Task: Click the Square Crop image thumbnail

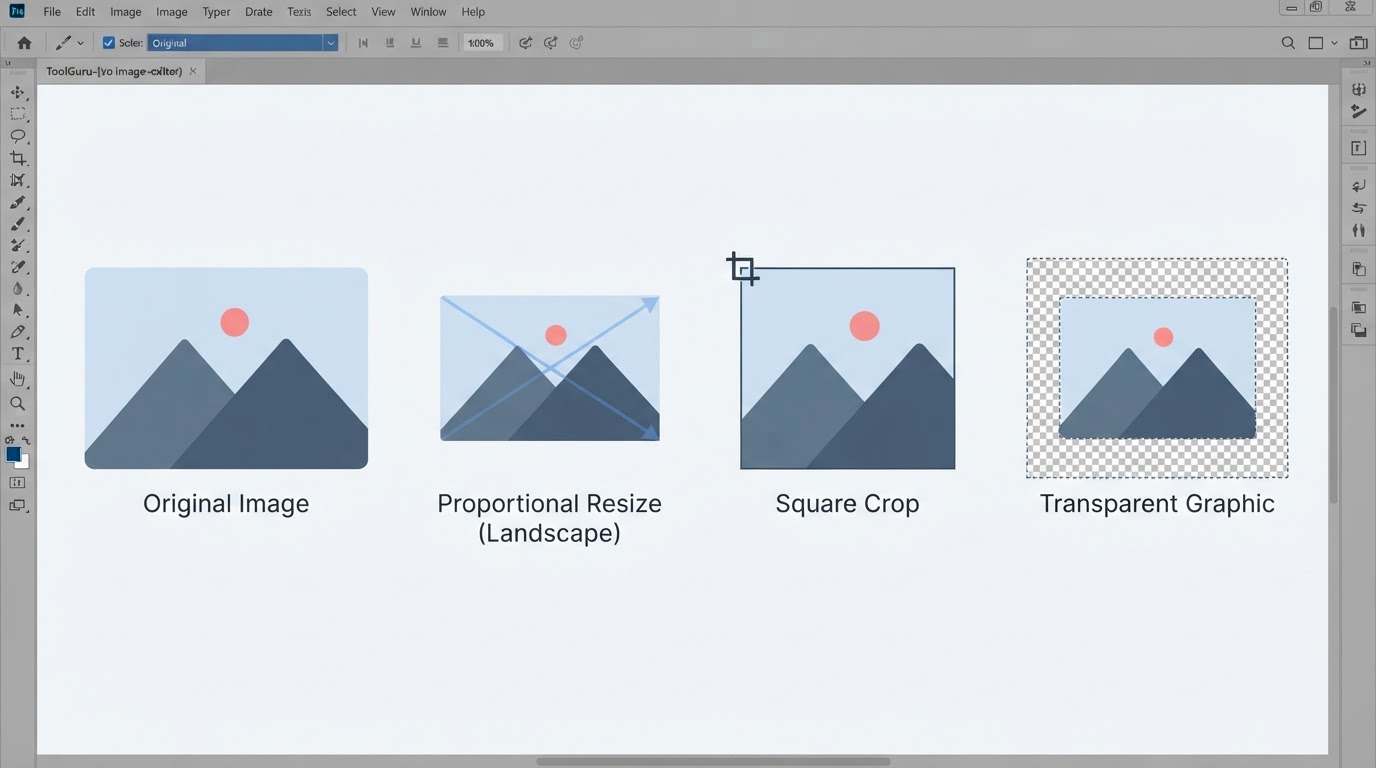Action: point(847,368)
